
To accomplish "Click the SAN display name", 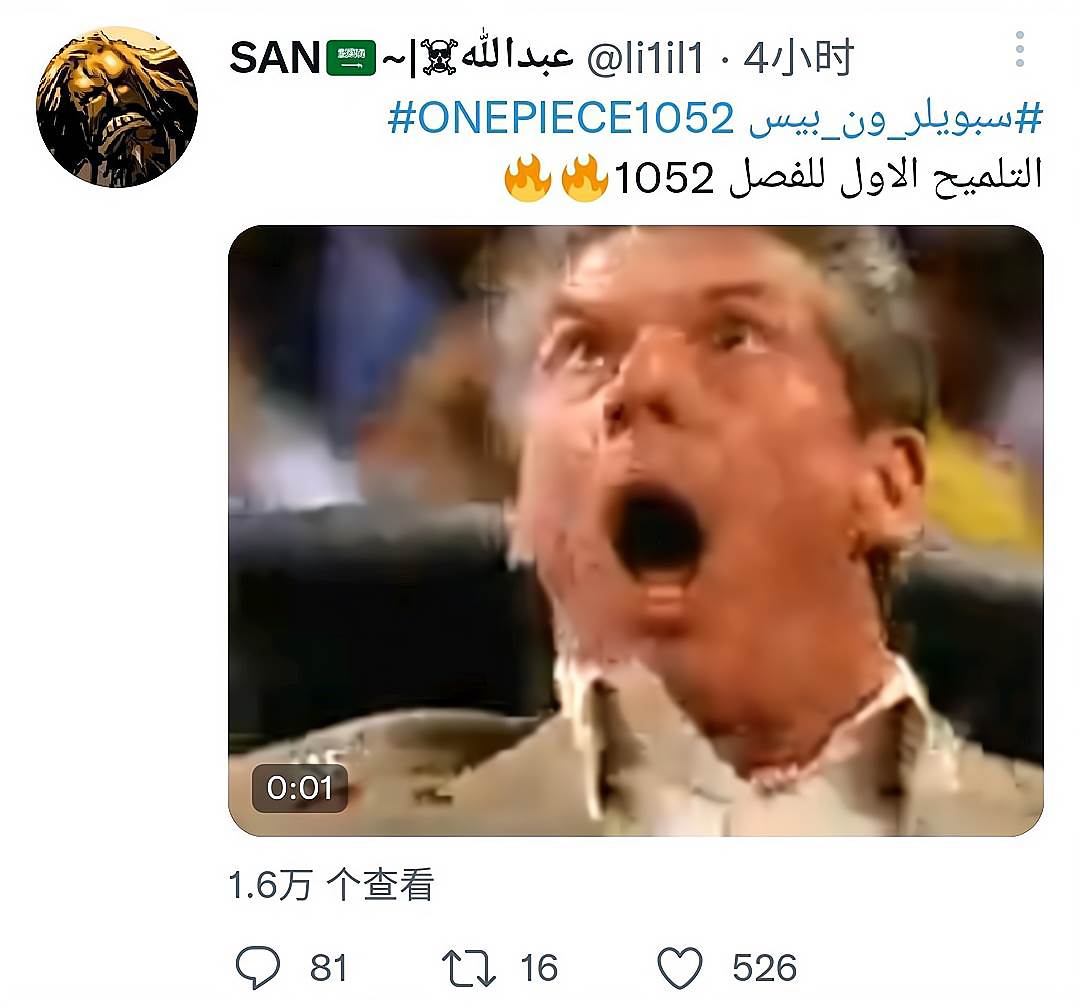I will pyautogui.click(x=274, y=57).
